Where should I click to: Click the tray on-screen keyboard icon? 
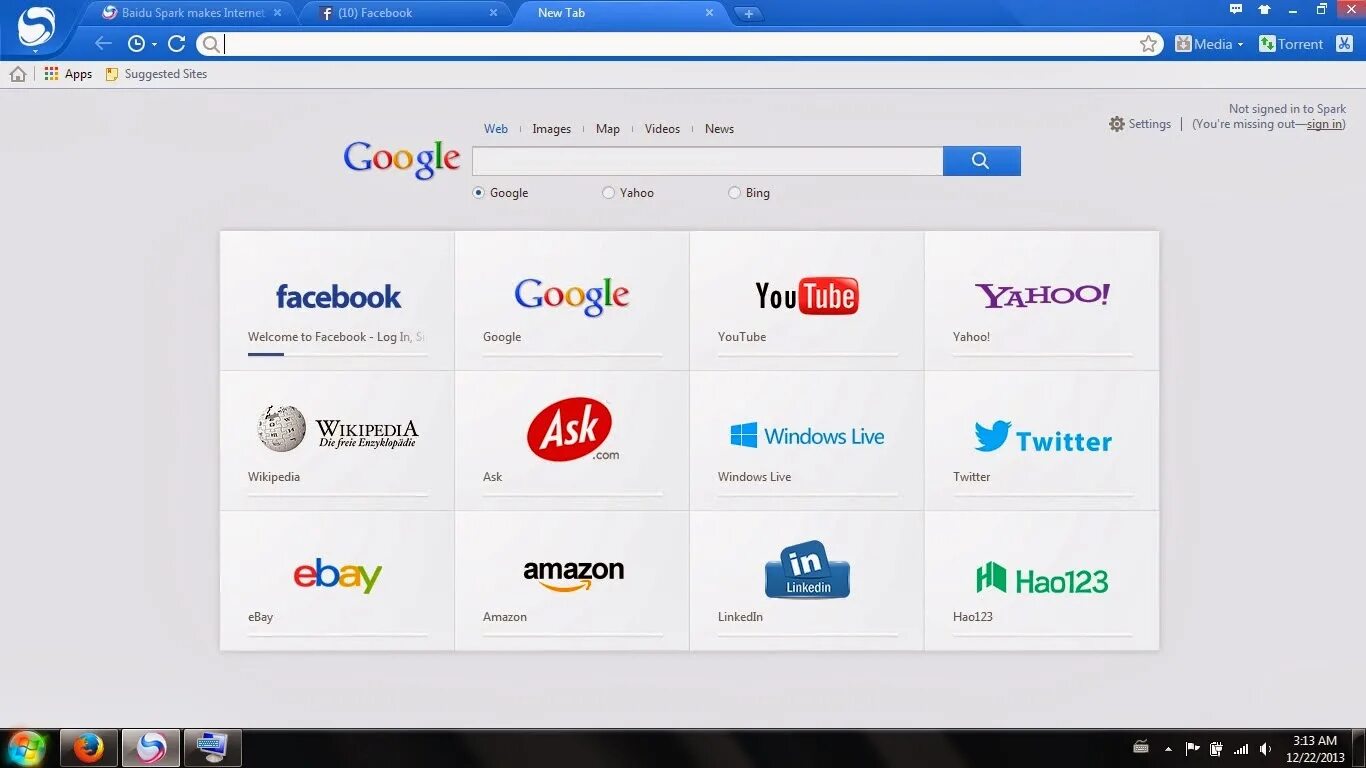pyautogui.click(x=1141, y=748)
